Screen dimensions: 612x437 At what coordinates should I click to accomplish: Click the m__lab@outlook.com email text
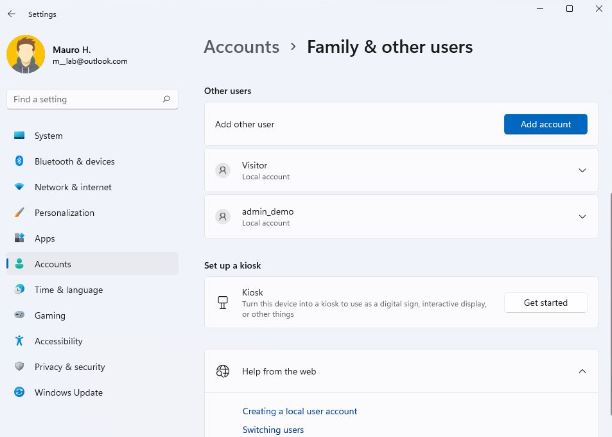click(90, 61)
